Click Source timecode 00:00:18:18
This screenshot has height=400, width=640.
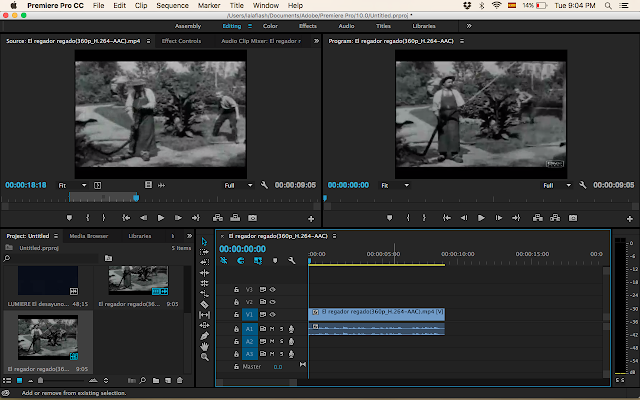pos(26,185)
